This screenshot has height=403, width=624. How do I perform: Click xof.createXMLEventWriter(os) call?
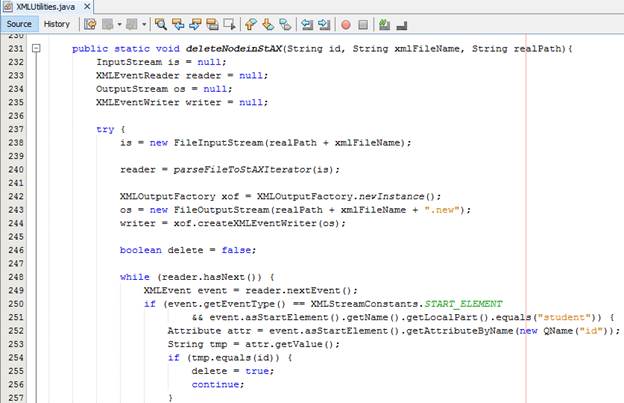click(x=257, y=223)
